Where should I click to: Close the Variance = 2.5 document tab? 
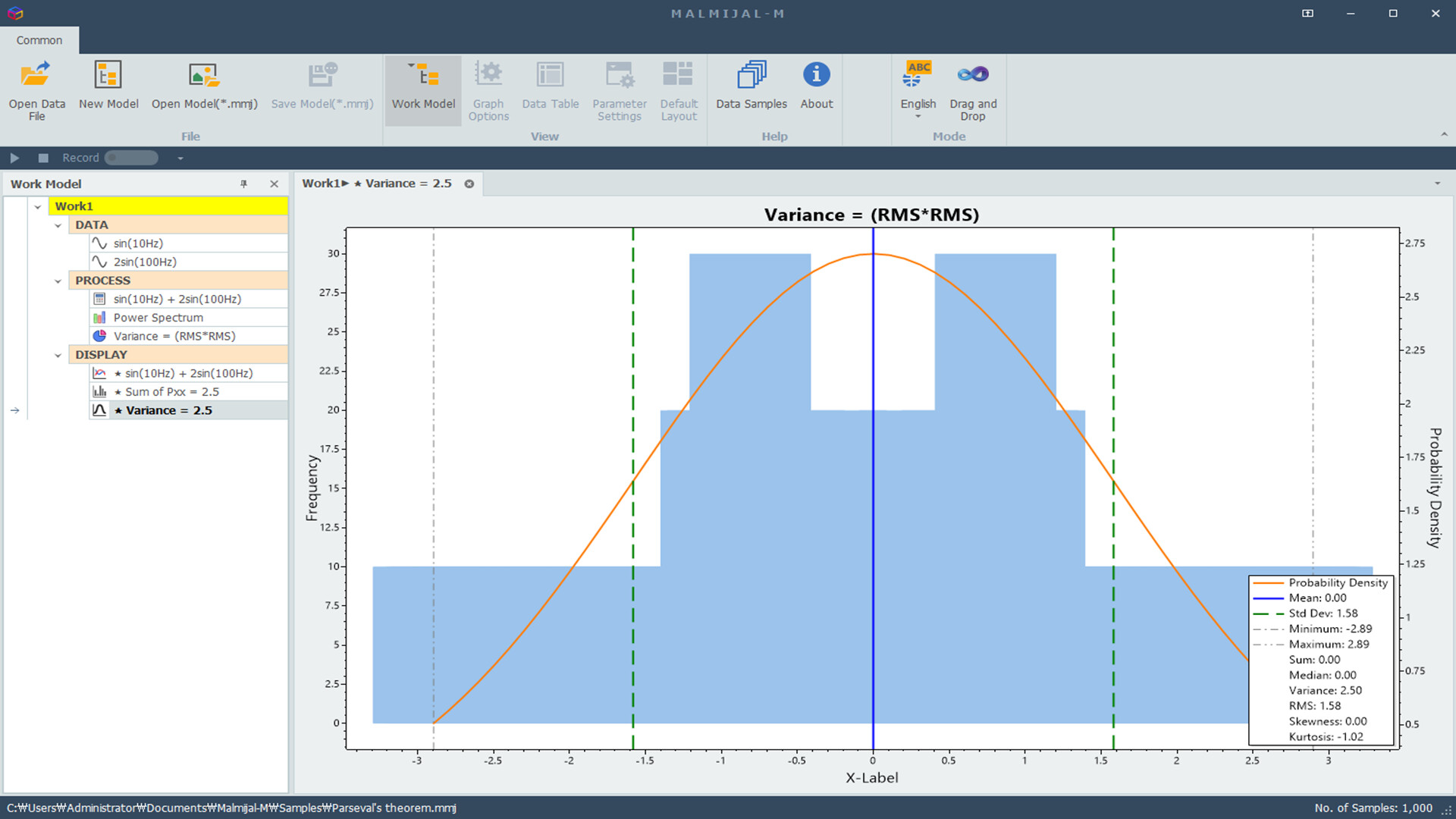(x=469, y=184)
